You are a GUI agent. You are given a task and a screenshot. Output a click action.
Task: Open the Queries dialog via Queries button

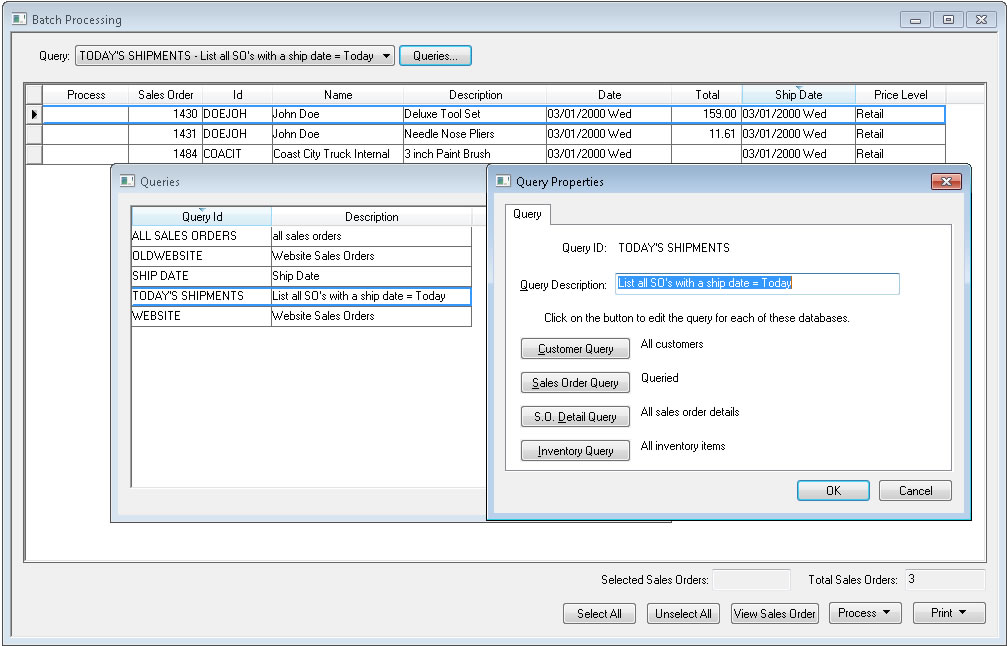pyautogui.click(x=435, y=56)
